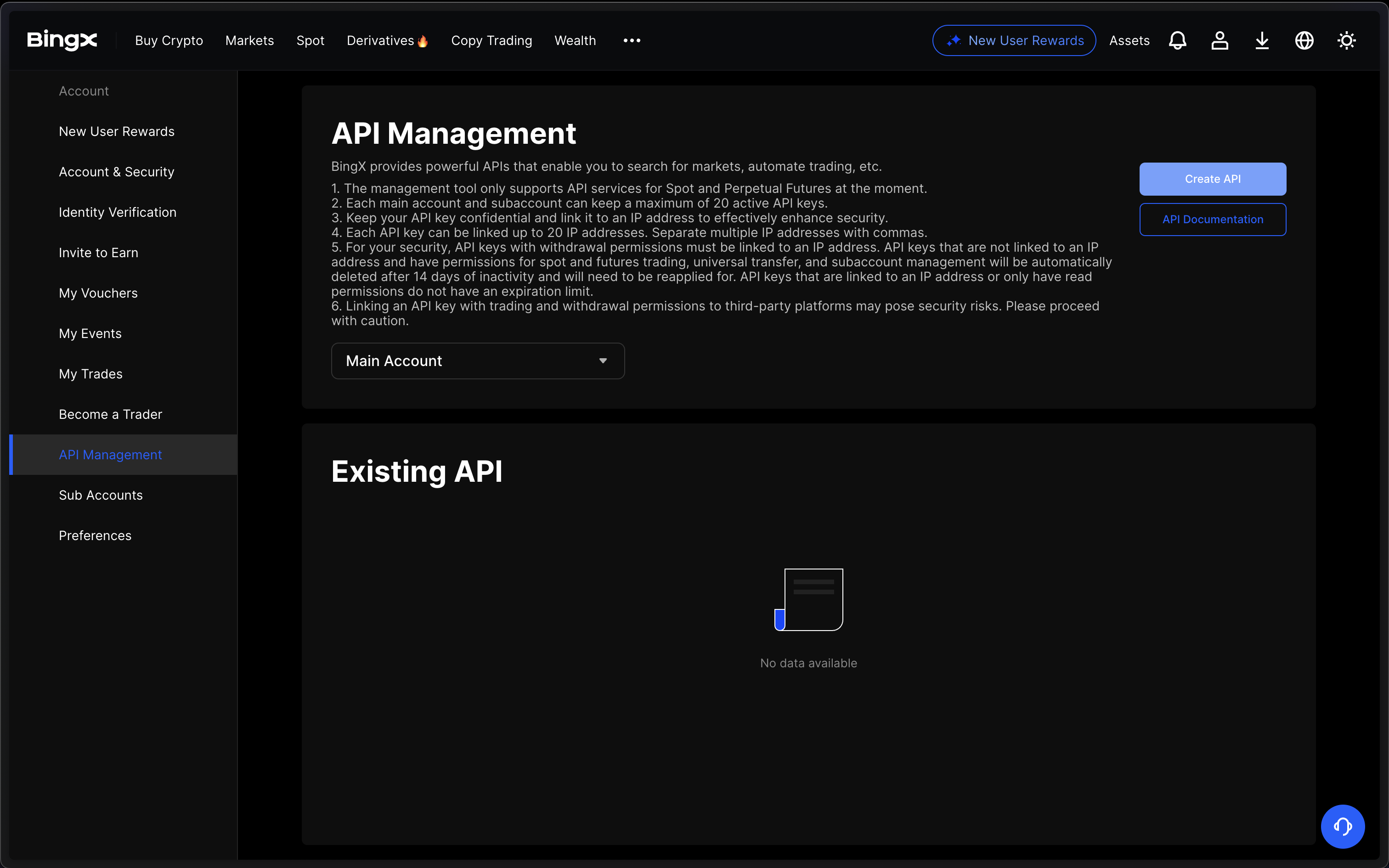Screen dimensions: 1389x868
Task: Open Assets in the top bar
Action: click(x=1129, y=40)
